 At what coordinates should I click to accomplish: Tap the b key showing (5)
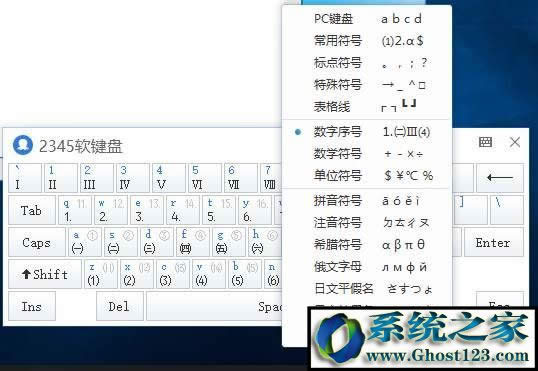(x=245, y=274)
